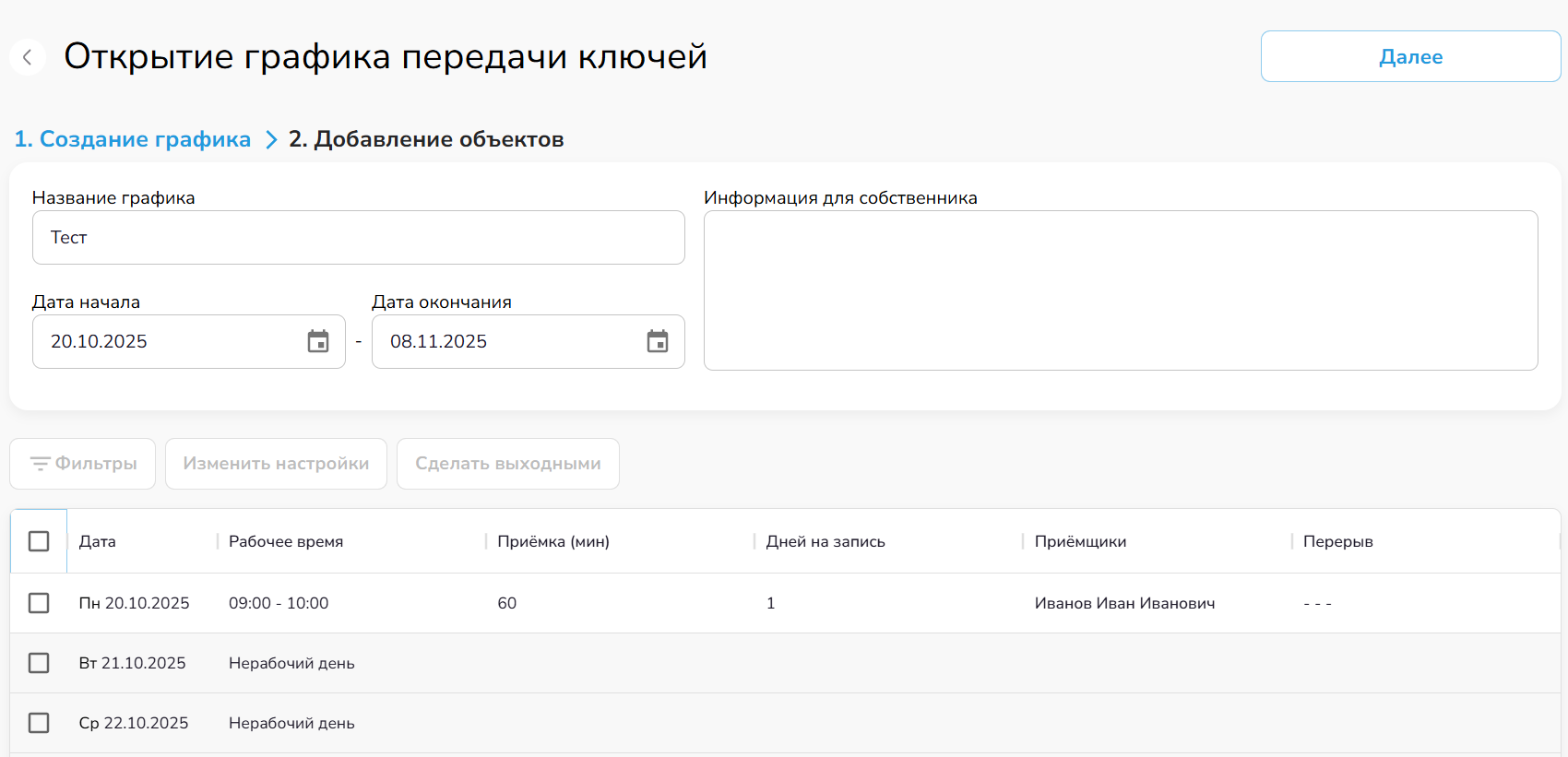The image size is (1568, 757).
Task: Select the checkbox for Ср 22.10.2025
Action: (x=39, y=723)
